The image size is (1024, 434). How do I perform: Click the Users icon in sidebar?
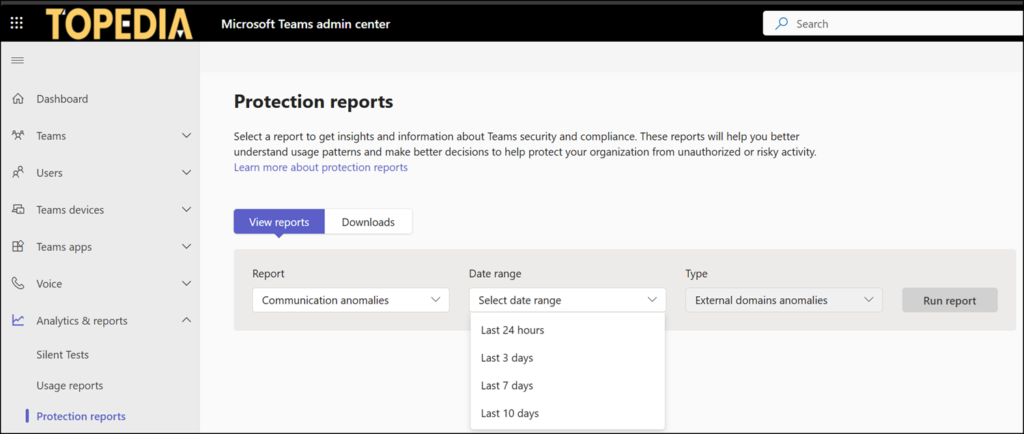(18, 173)
